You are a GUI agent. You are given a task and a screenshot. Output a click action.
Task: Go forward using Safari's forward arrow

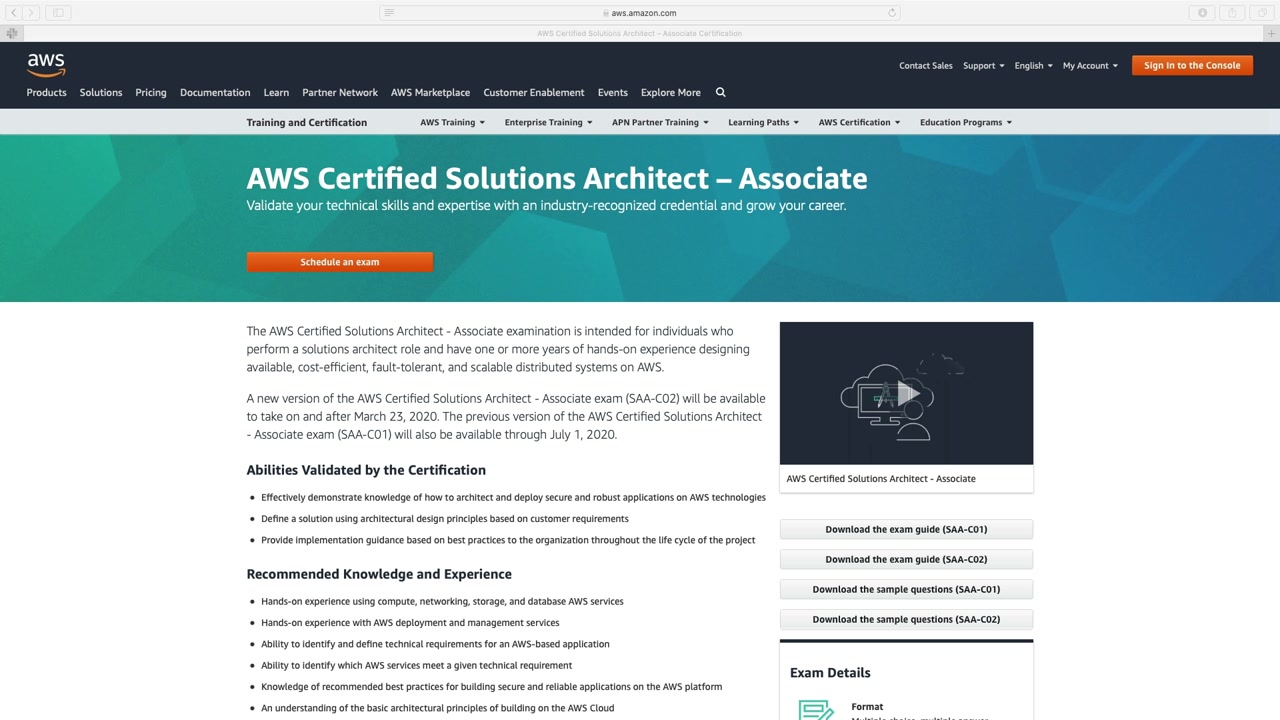pyautogui.click(x=31, y=13)
